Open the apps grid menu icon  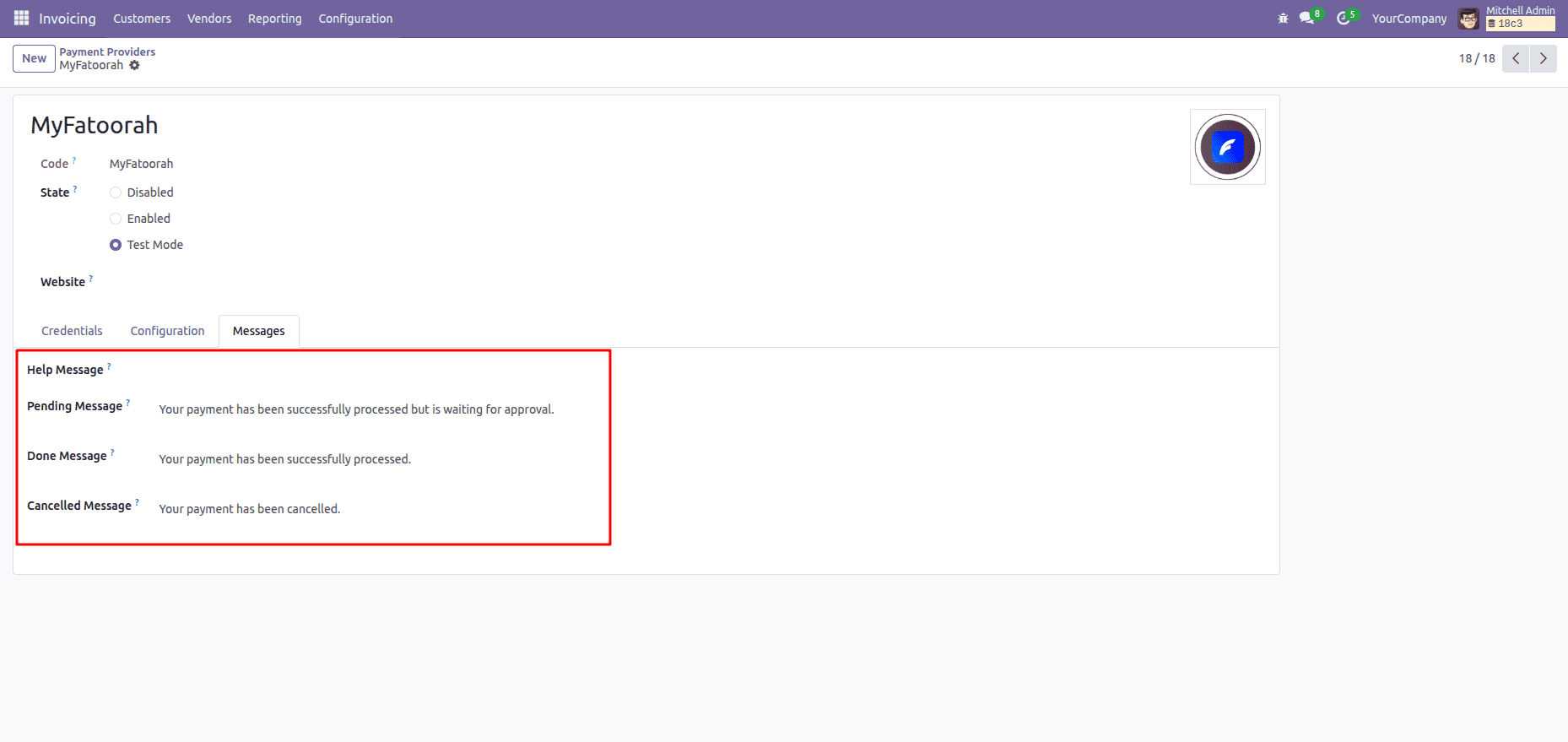(21, 18)
